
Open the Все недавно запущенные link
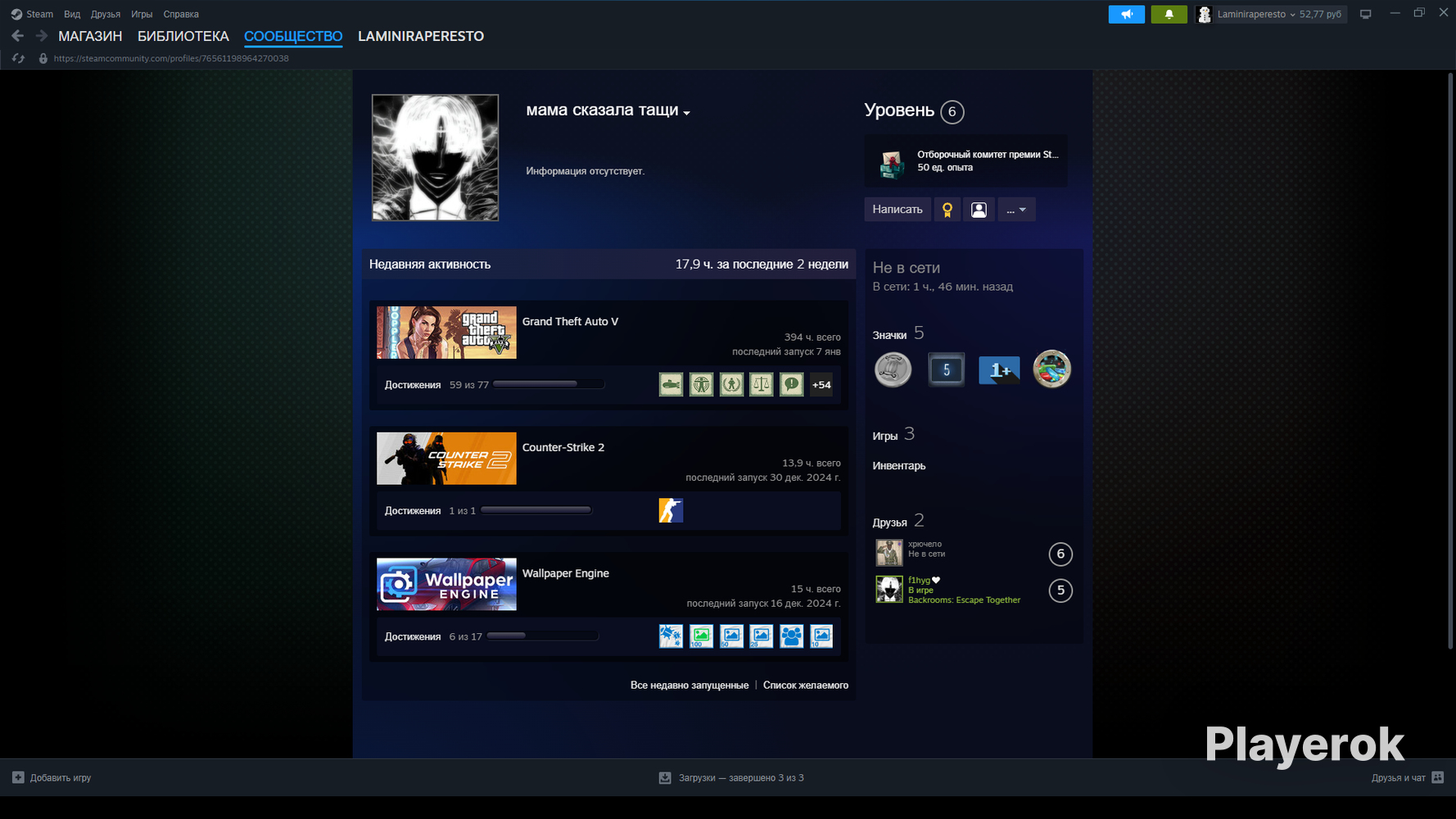click(690, 685)
